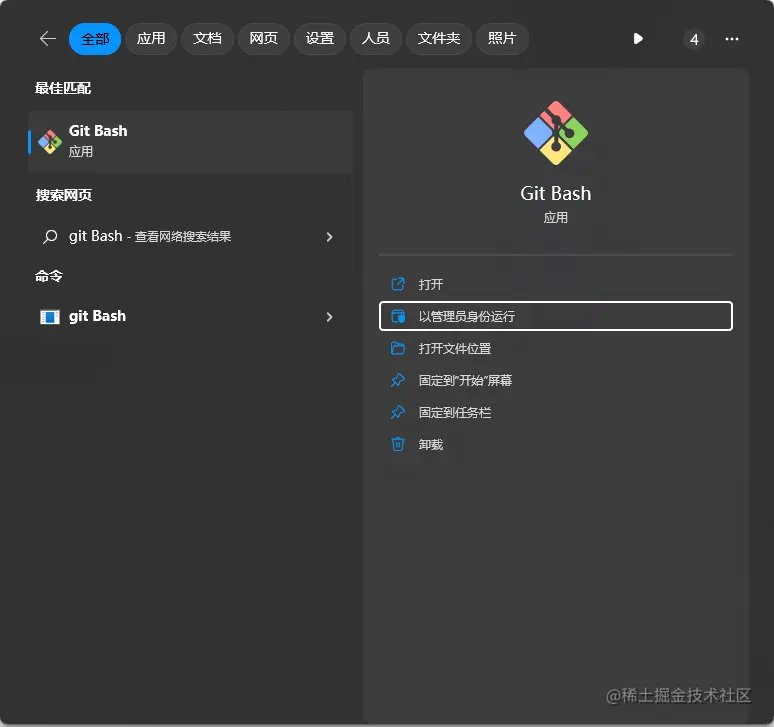
Task: Switch to the 网页 filter tab
Action: [x=264, y=38]
